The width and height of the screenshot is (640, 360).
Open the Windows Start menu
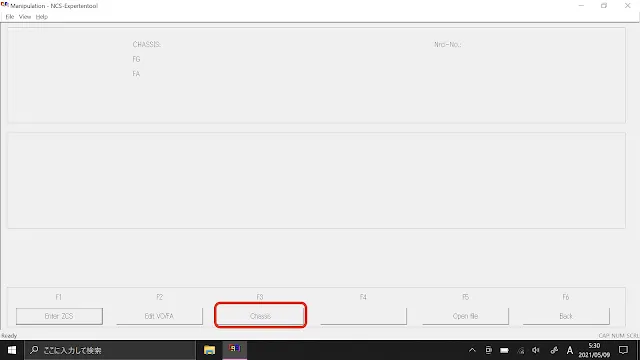tap(12, 350)
